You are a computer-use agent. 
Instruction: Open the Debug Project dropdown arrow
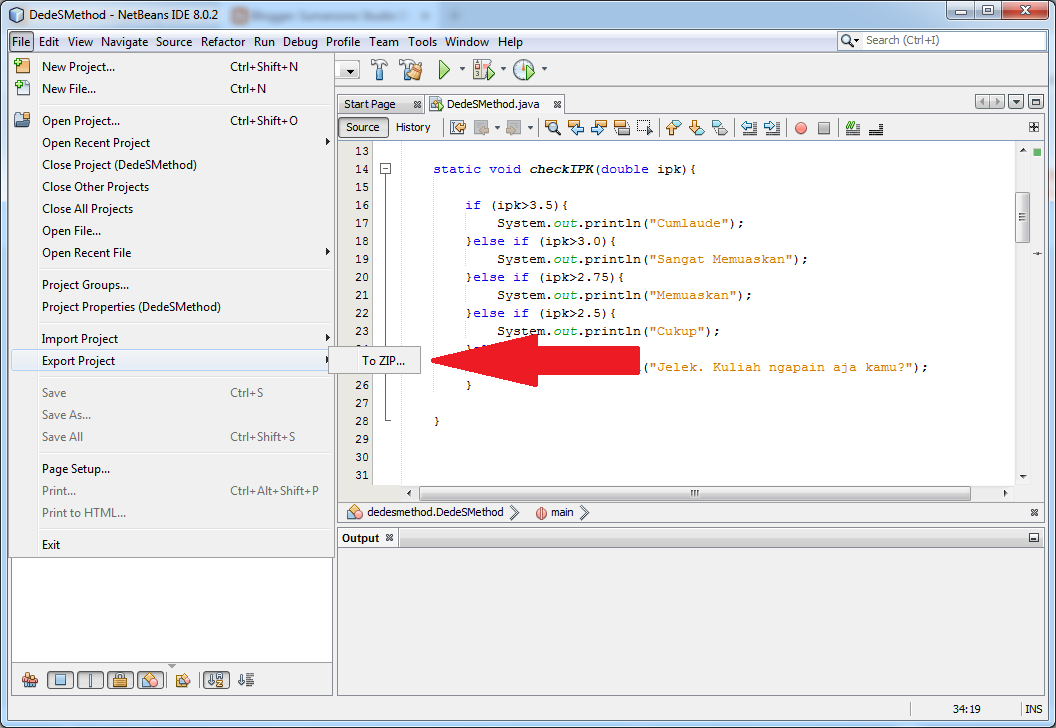502,70
